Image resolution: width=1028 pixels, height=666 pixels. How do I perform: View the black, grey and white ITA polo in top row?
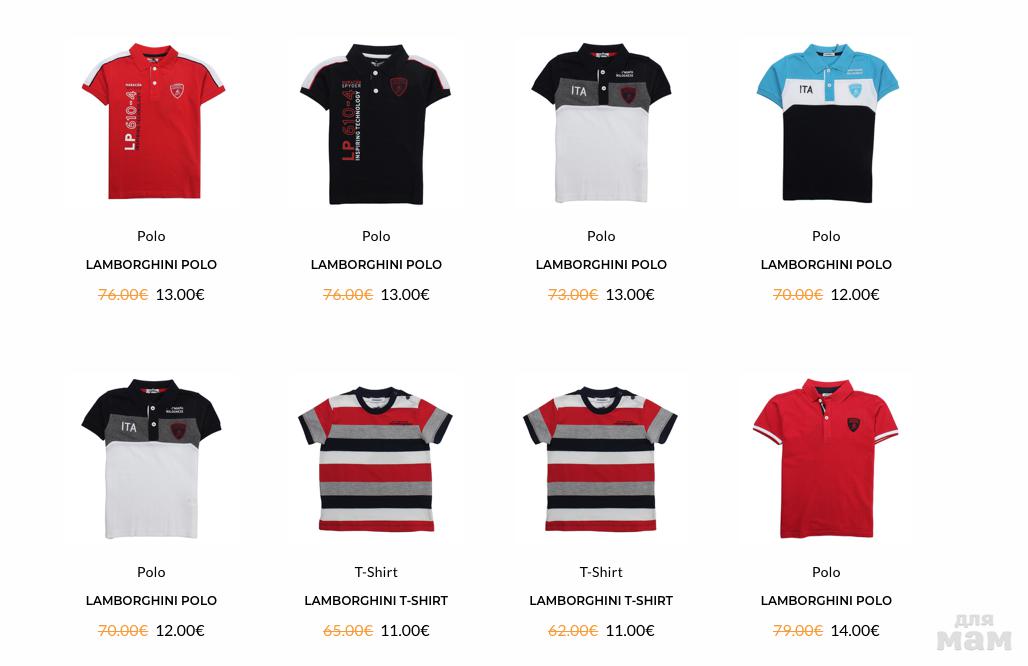601,123
